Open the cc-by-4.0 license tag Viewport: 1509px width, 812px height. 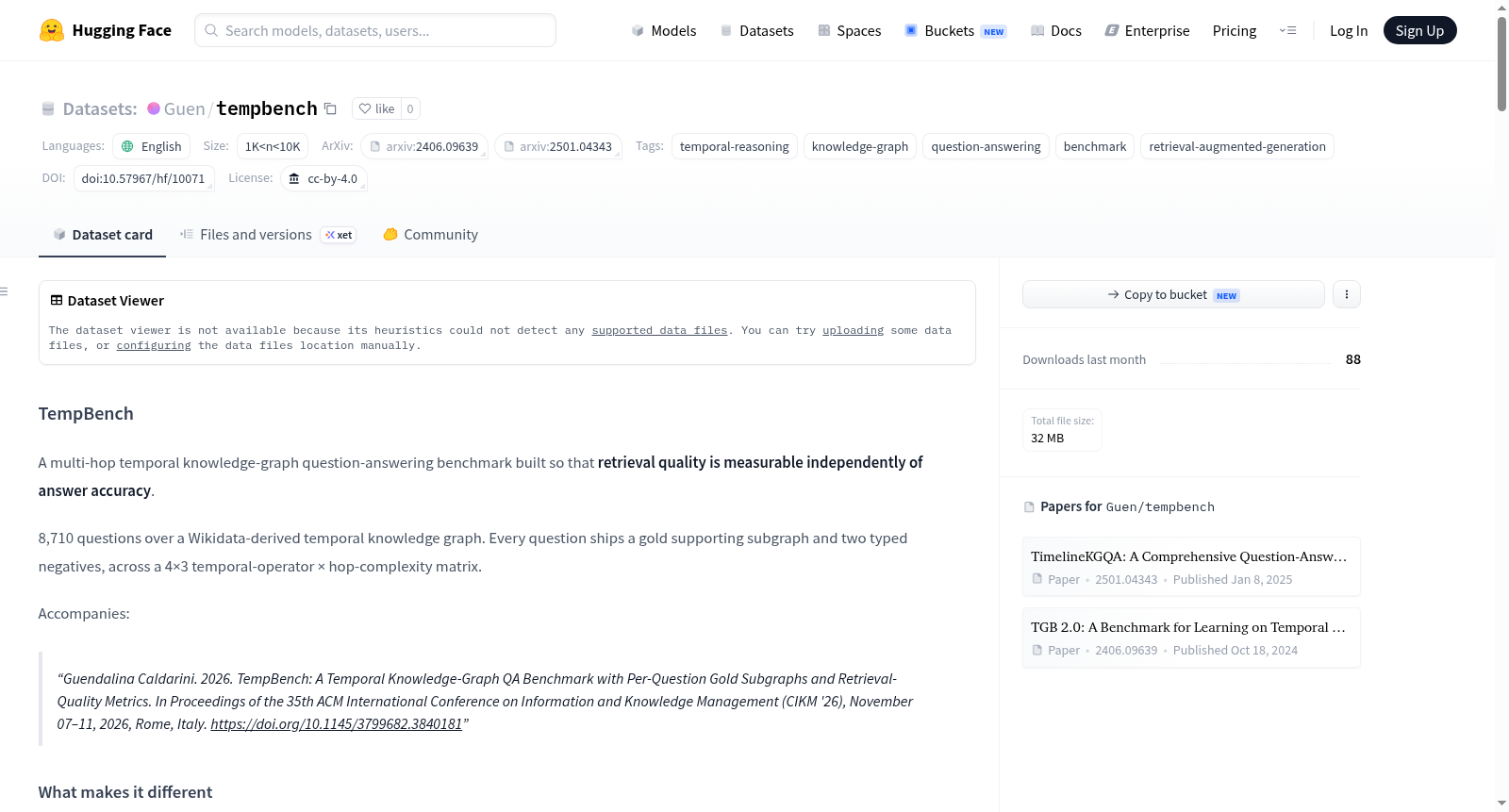pyautogui.click(x=323, y=178)
